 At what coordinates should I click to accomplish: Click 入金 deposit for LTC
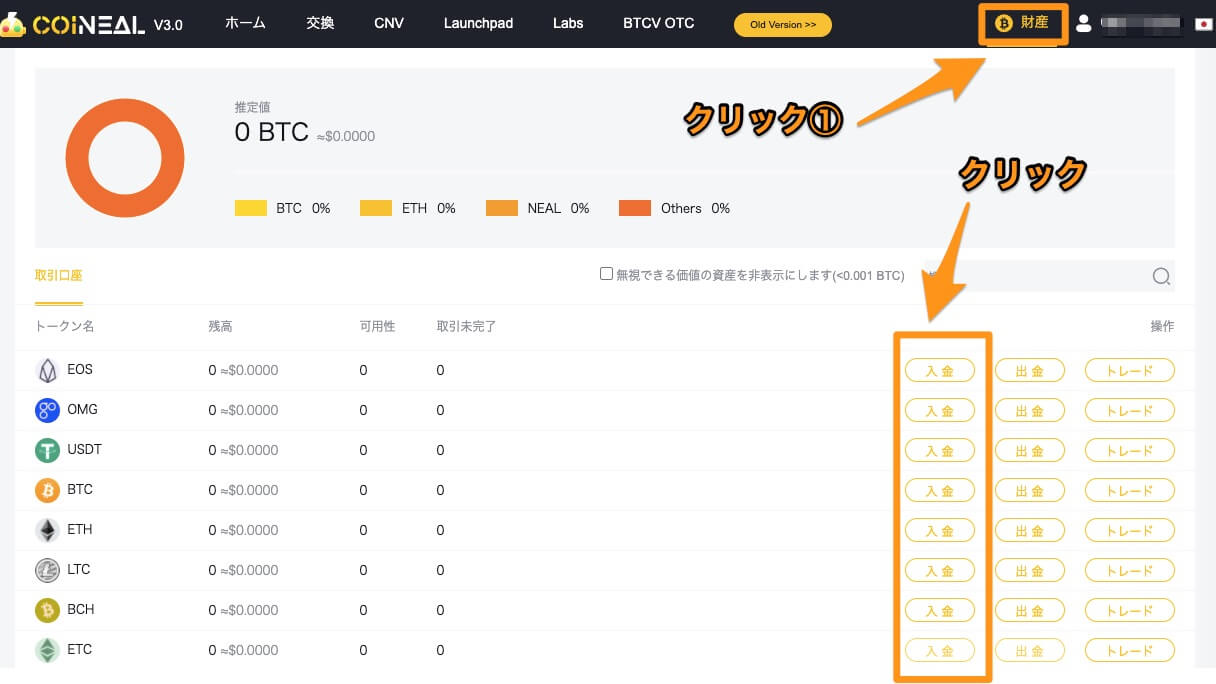coord(939,570)
